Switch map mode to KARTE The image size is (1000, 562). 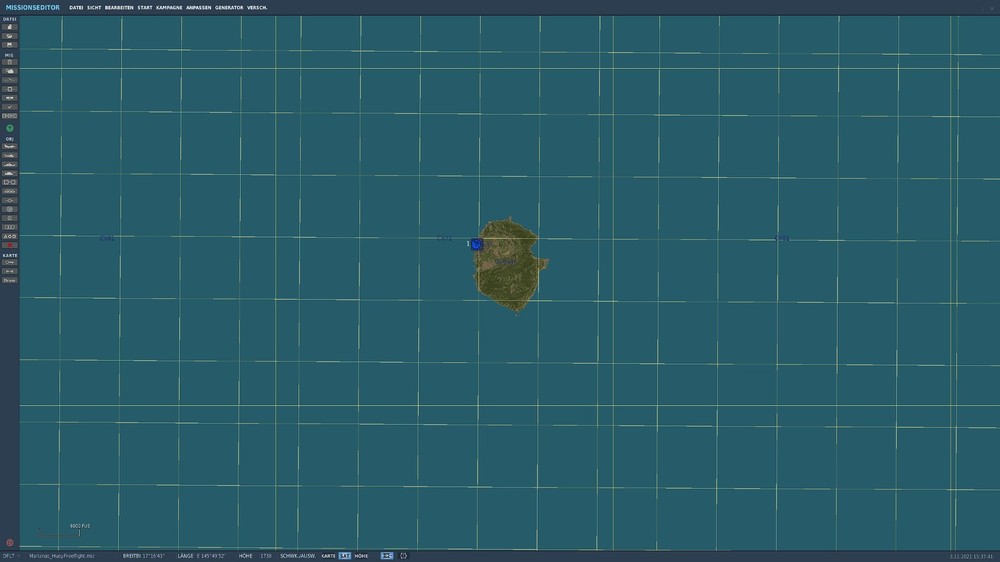(x=328, y=556)
